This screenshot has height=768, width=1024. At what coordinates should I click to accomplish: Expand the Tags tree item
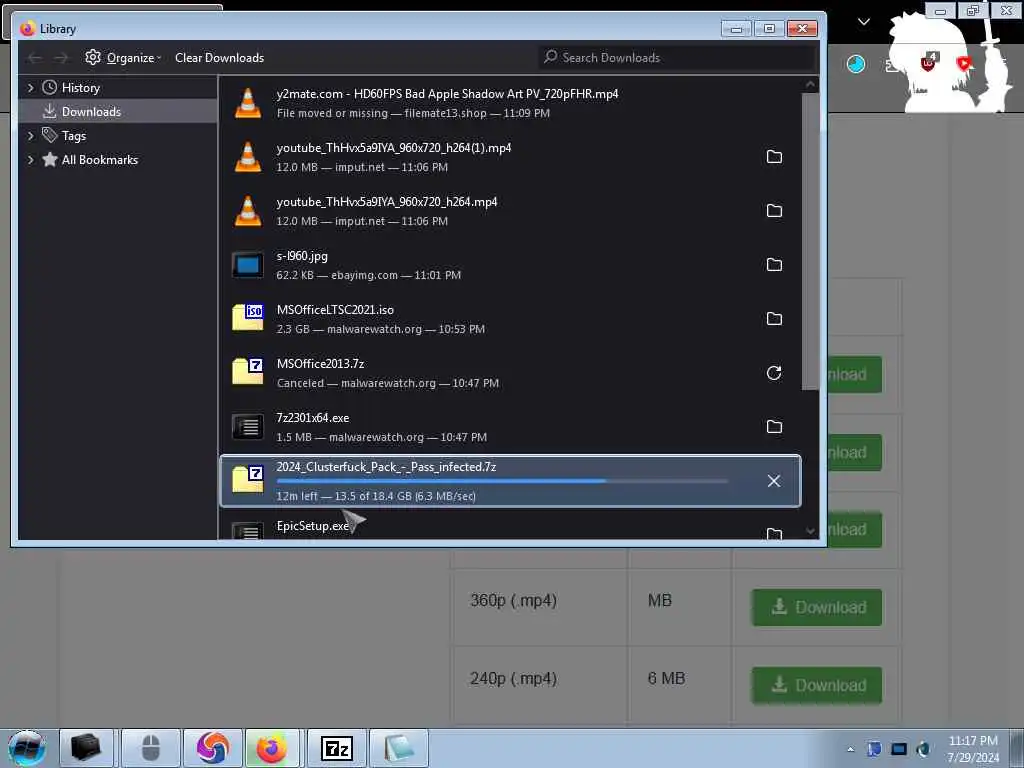coord(30,136)
